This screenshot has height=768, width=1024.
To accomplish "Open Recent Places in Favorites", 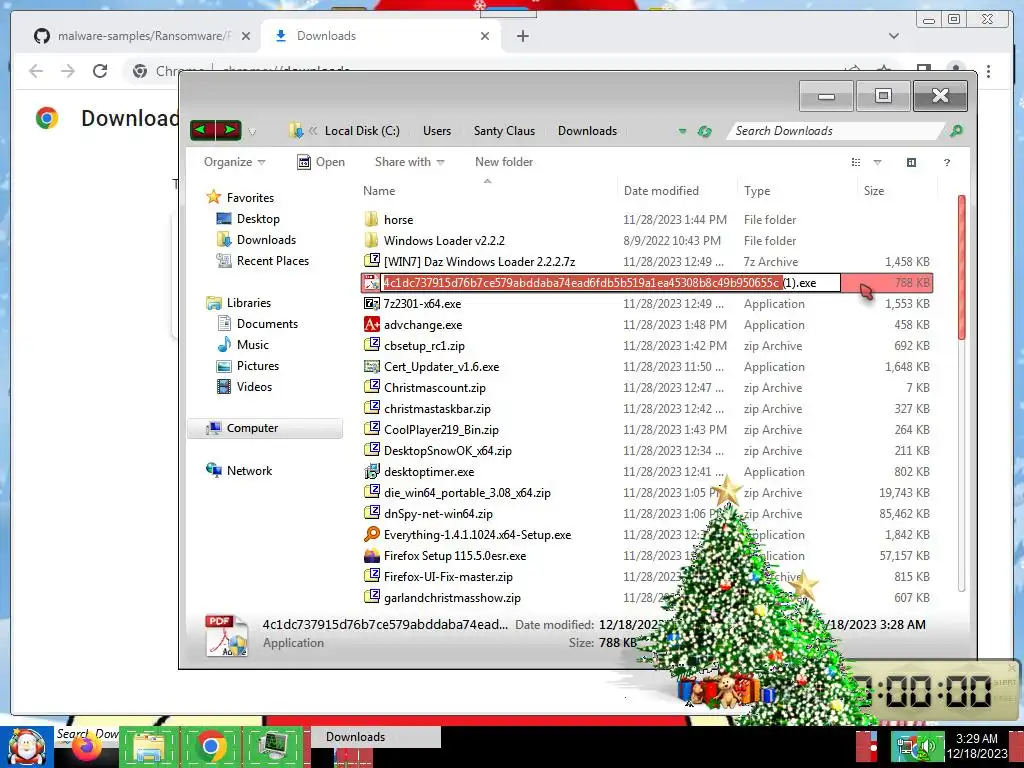I will tap(263, 261).
